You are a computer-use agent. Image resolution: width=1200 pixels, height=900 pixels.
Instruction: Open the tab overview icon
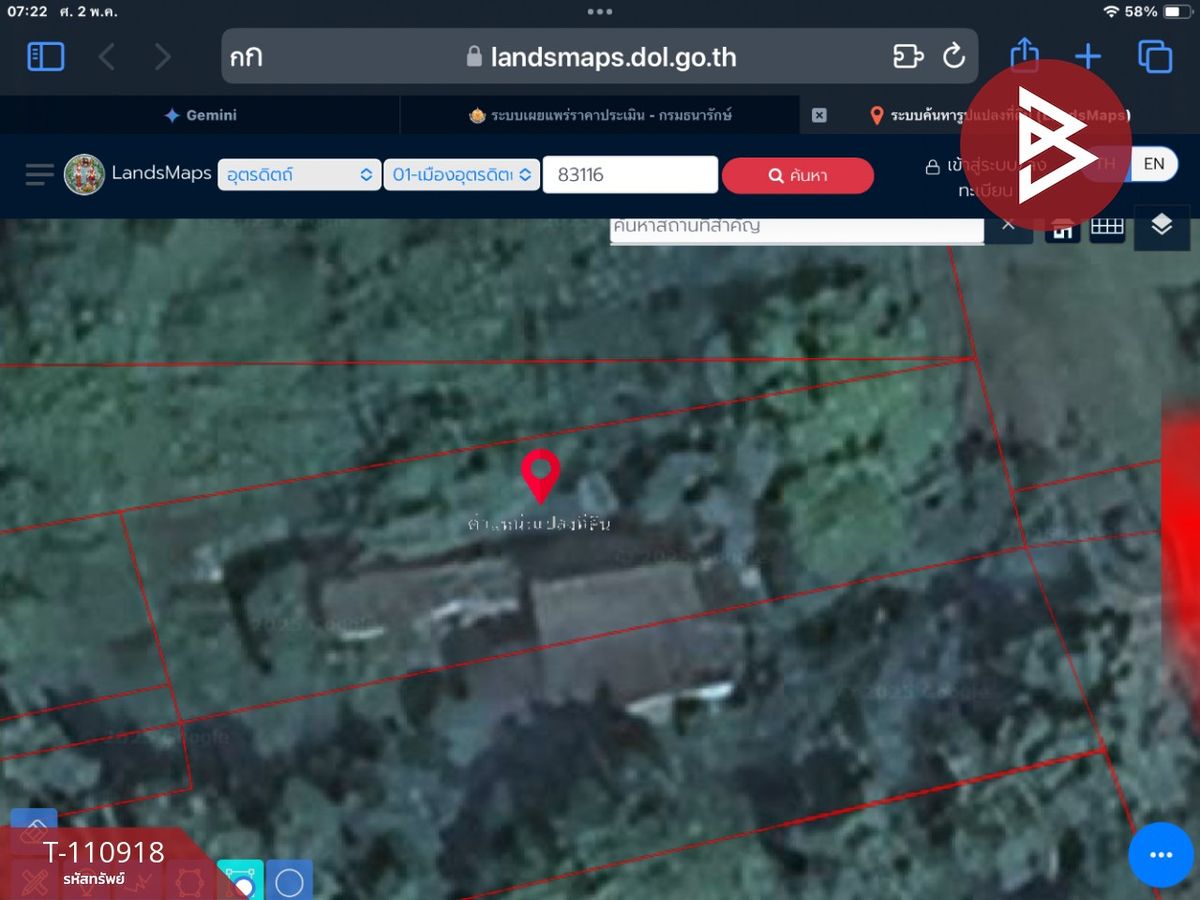click(1155, 57)
